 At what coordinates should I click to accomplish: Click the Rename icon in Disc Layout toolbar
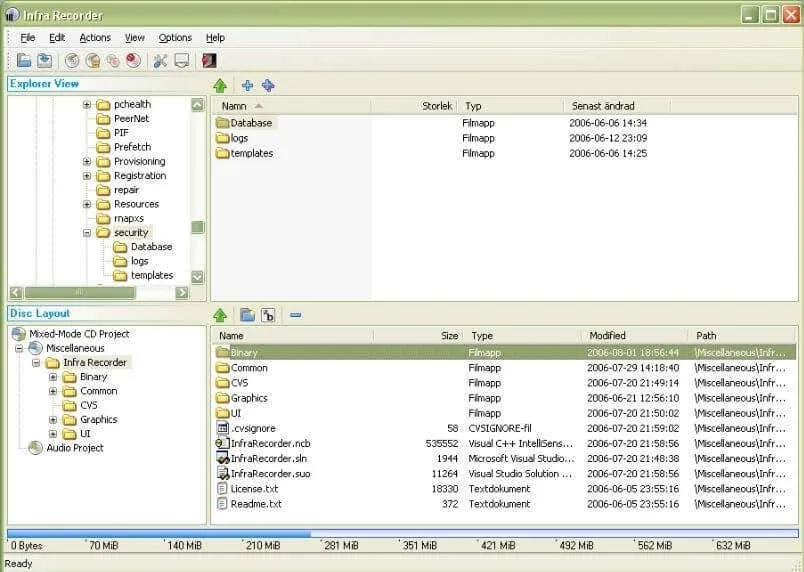pyautogui.click(x=268, y=315)
